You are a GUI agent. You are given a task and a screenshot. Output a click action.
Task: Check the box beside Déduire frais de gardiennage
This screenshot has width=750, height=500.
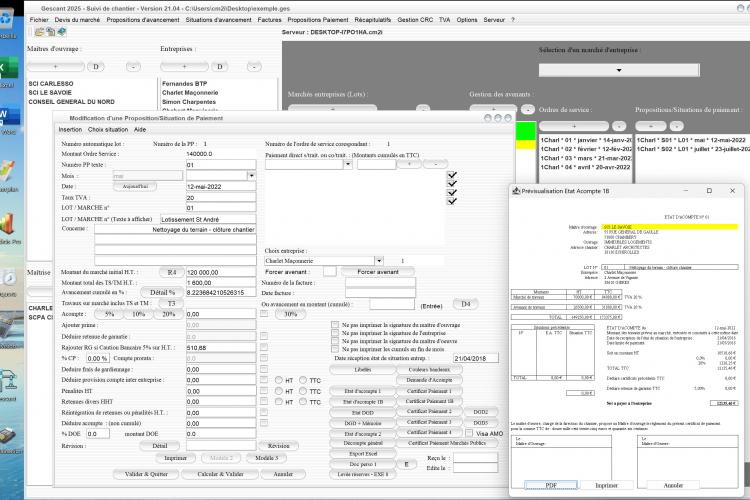264,369
